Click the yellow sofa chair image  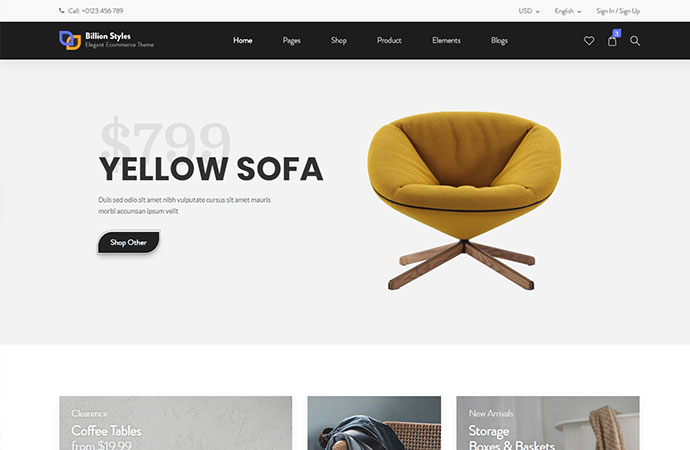point(464,201)
